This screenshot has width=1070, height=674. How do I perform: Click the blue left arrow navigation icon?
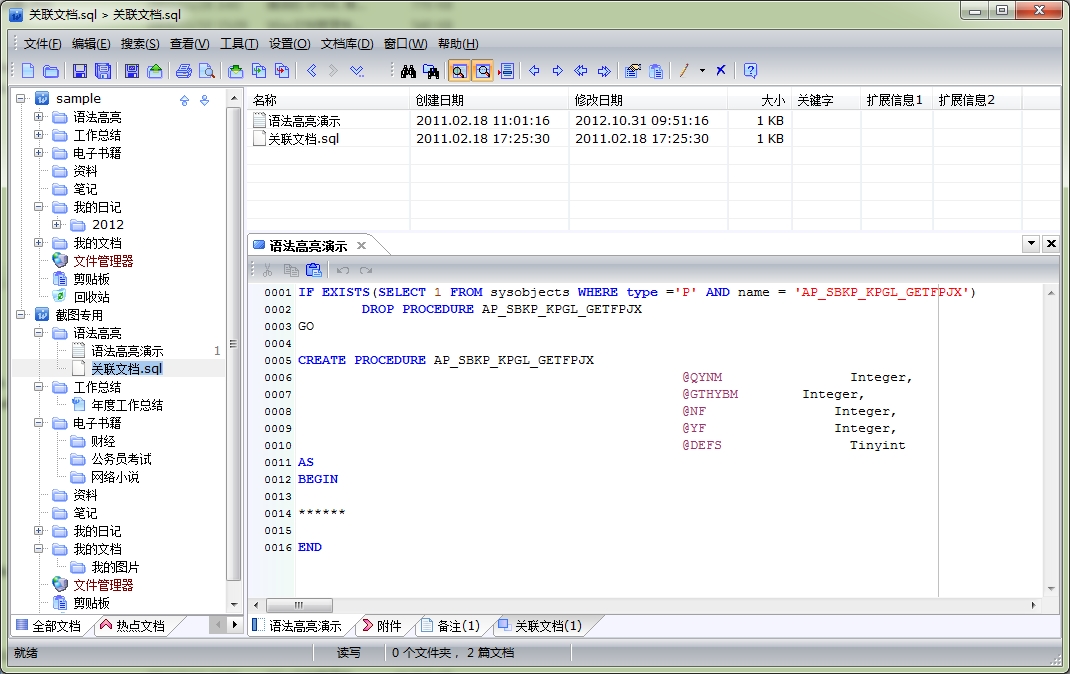click(x=534, y=71)
